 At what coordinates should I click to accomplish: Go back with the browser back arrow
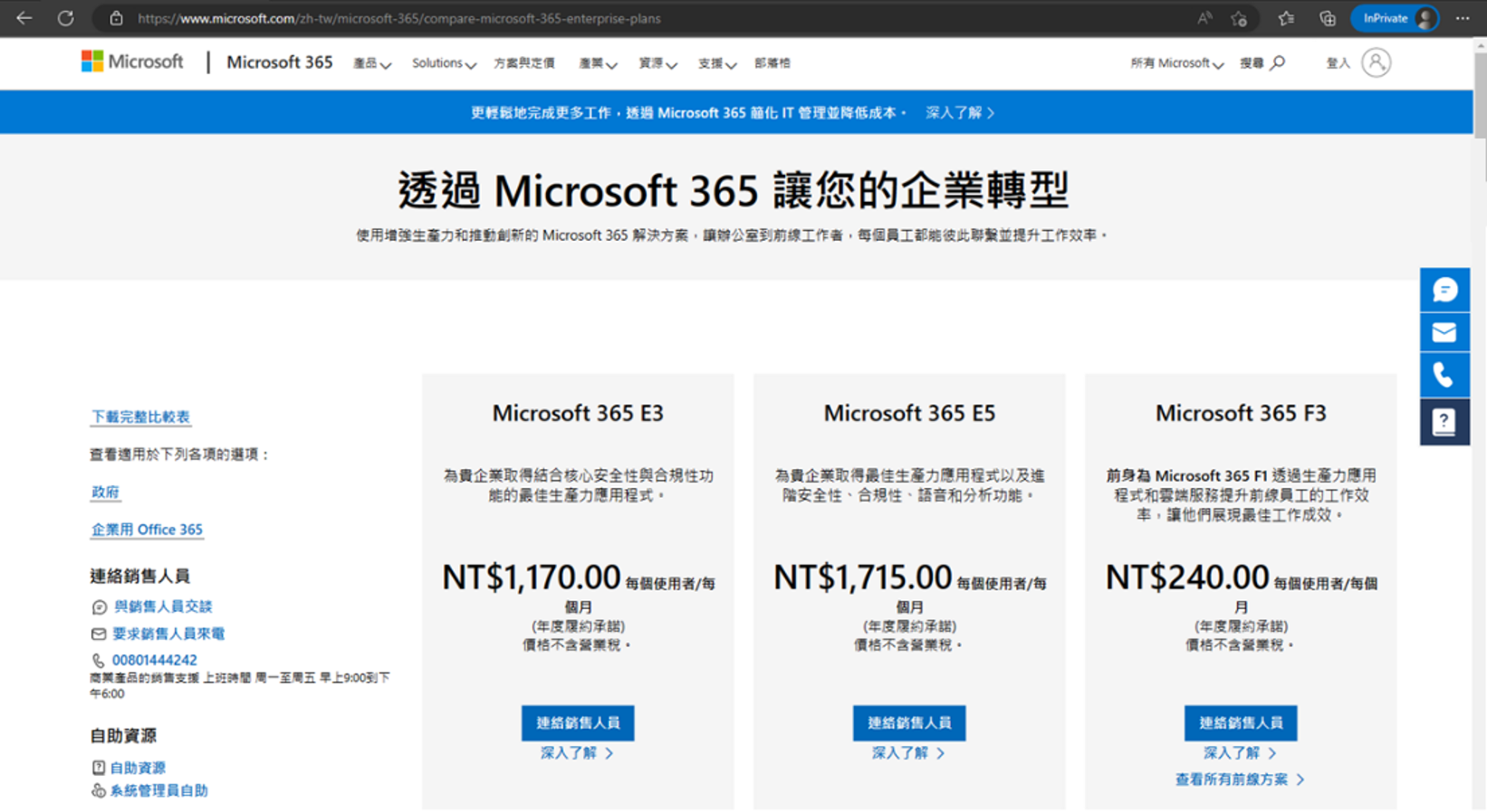click(24, 18)
